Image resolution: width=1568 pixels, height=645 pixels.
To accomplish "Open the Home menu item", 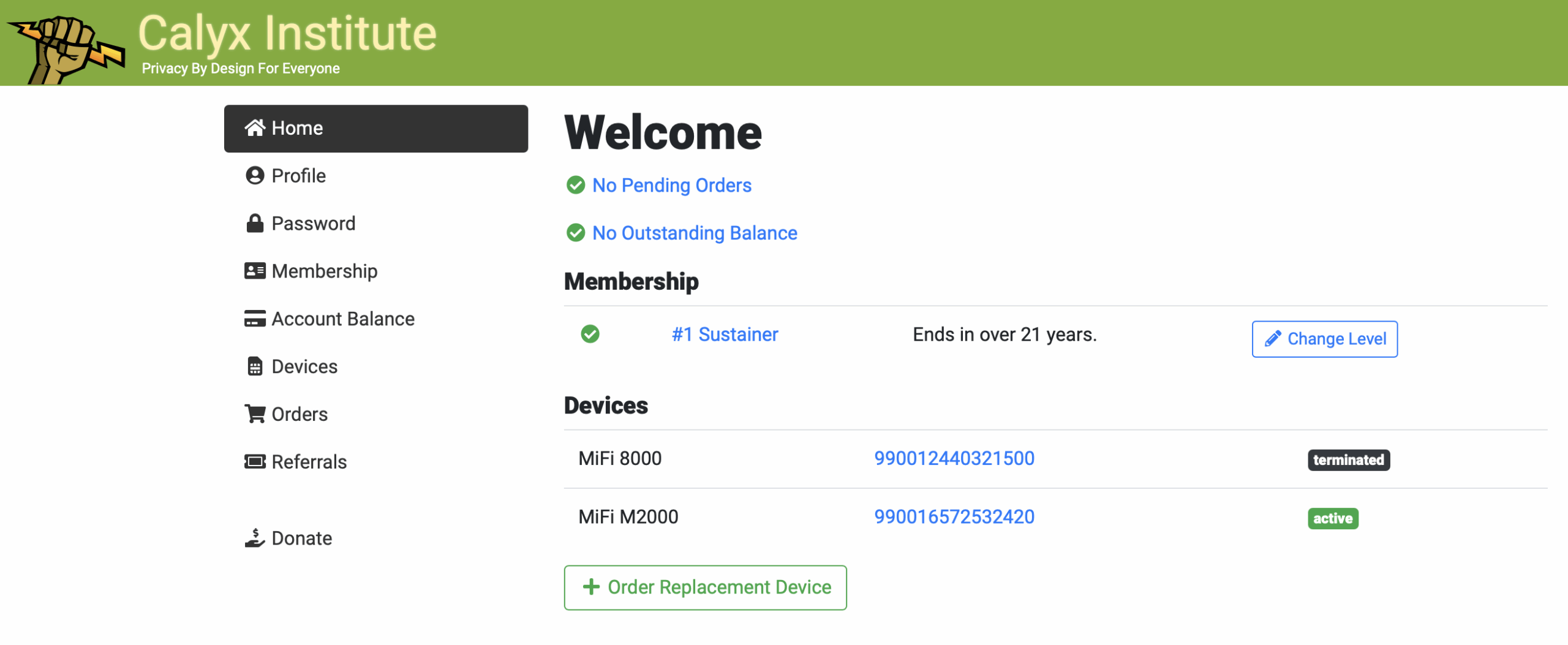I will coord(376,129).
